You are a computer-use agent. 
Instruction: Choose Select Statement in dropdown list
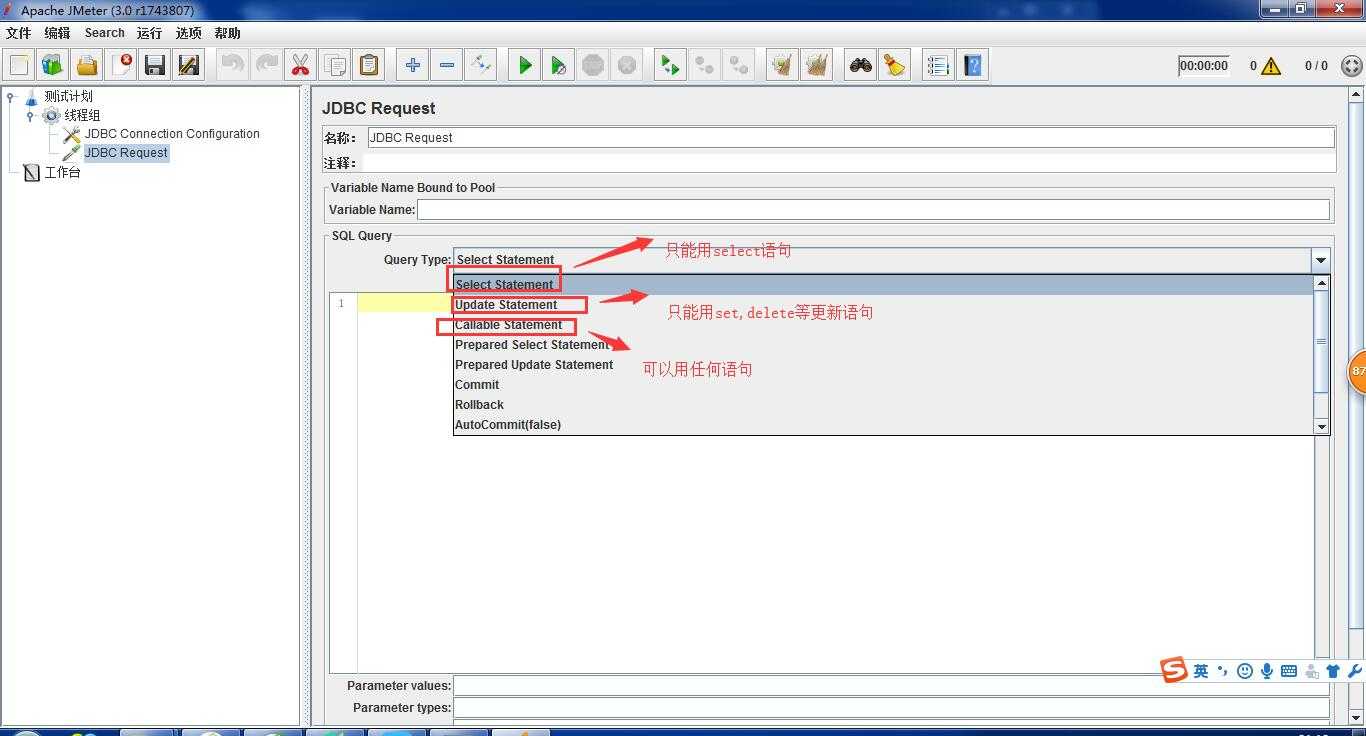883,285
